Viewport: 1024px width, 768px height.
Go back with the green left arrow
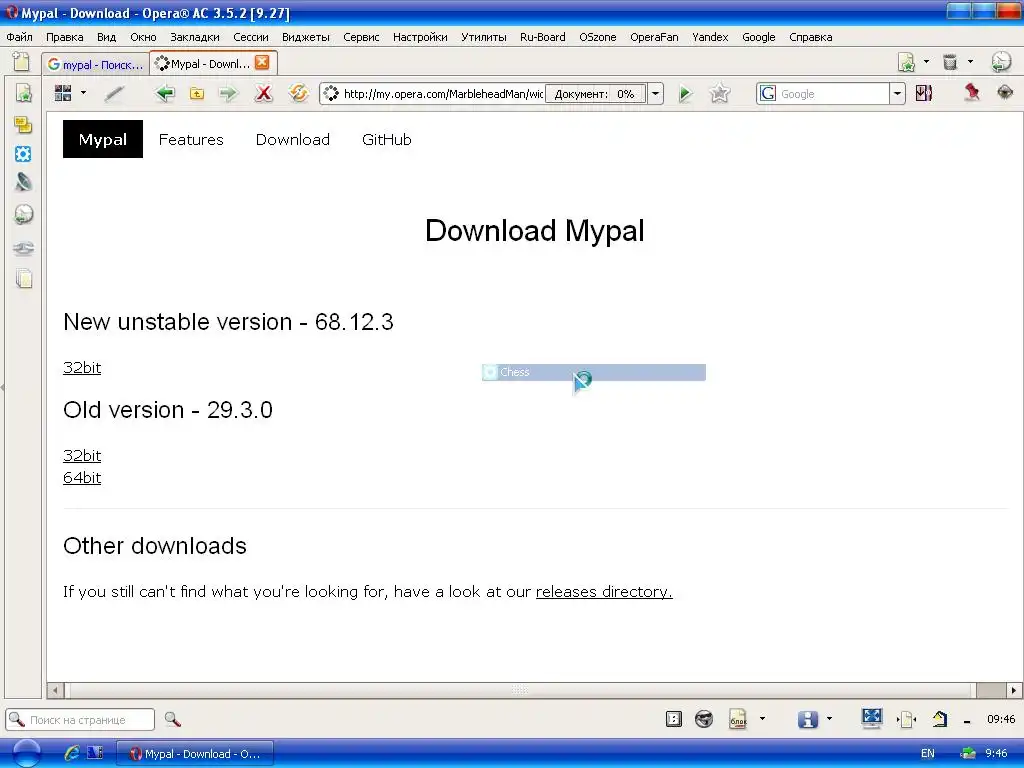[x=165, y=93]
